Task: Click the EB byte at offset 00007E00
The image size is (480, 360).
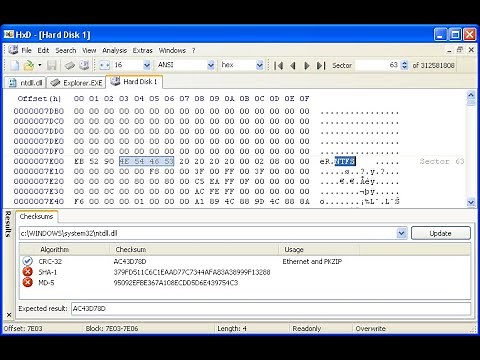Action: (79, 161)
